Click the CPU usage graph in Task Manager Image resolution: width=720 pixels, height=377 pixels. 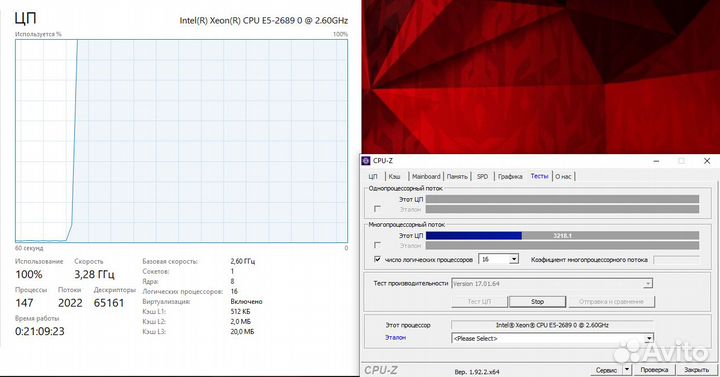(x=181, y=141)
